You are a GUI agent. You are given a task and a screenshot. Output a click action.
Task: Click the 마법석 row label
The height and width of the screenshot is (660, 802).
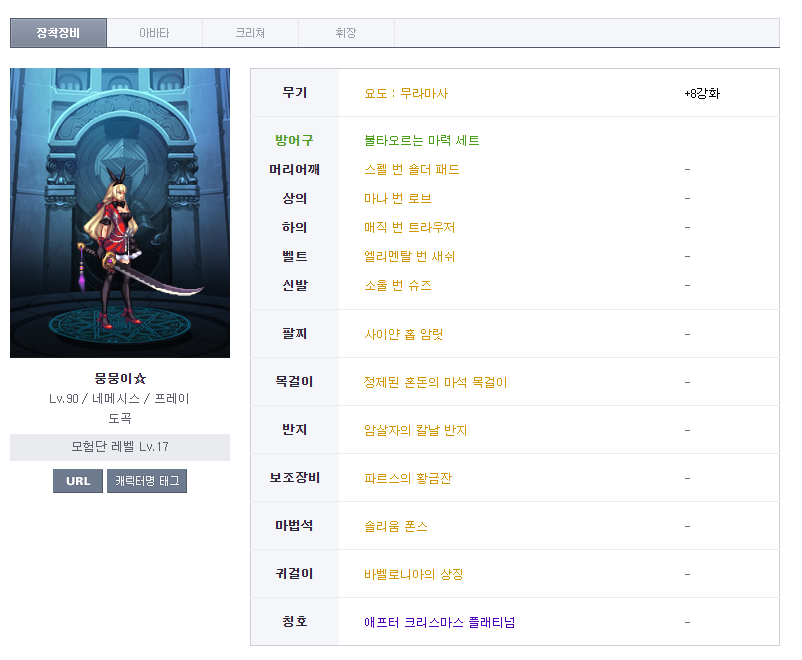click(x=294, y=526)
